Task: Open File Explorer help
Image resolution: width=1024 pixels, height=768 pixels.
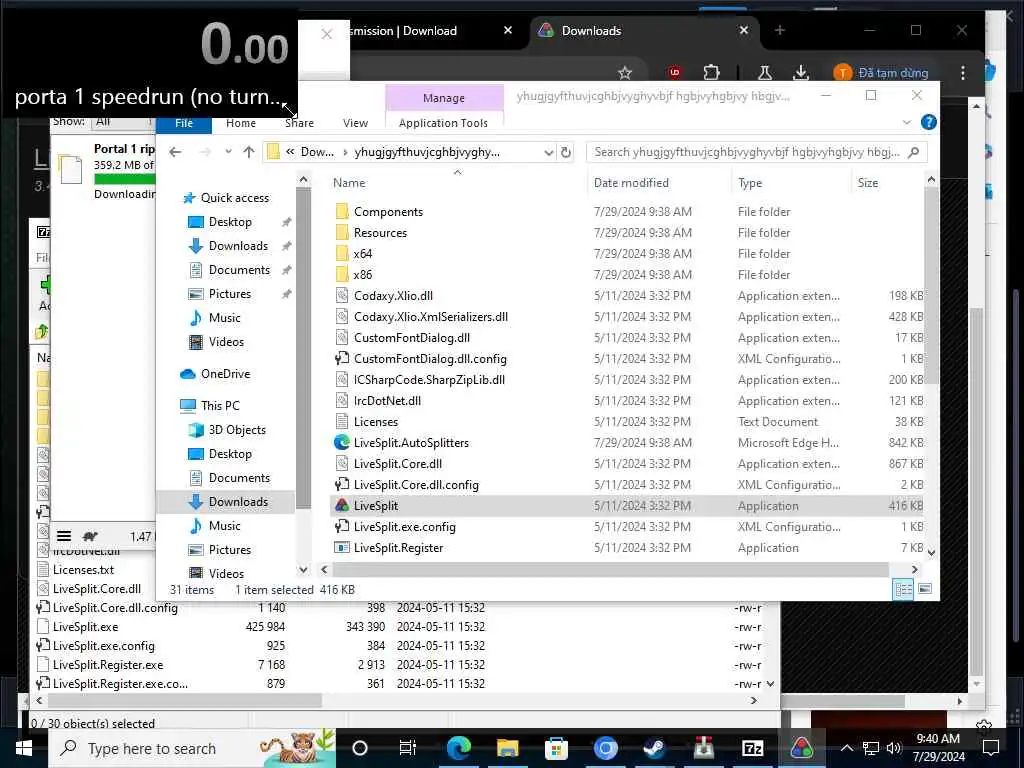Action: point(928,122)
